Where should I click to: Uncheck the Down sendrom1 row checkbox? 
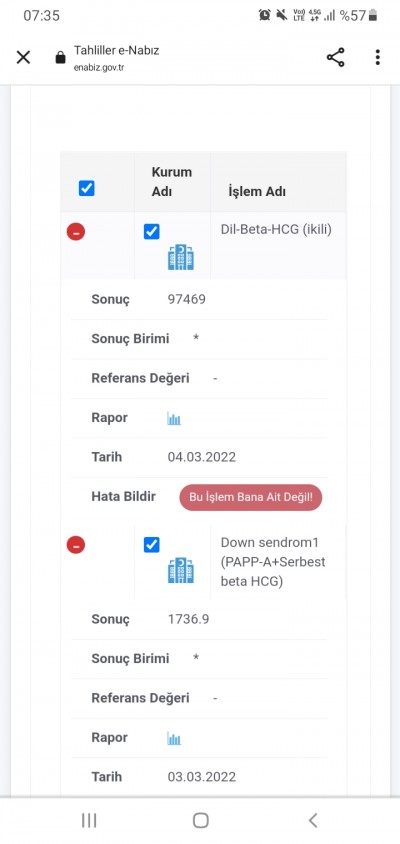(x=152, y=545)
